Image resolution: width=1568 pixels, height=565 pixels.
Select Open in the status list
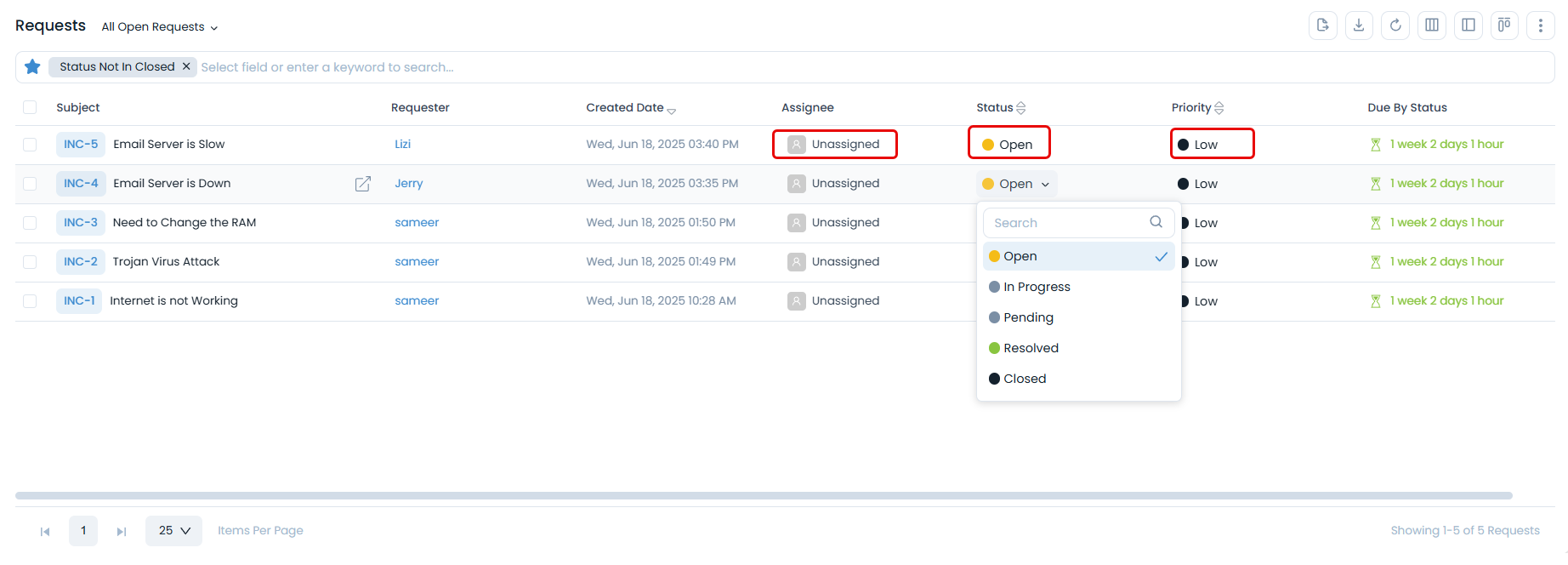[1079, 256]
